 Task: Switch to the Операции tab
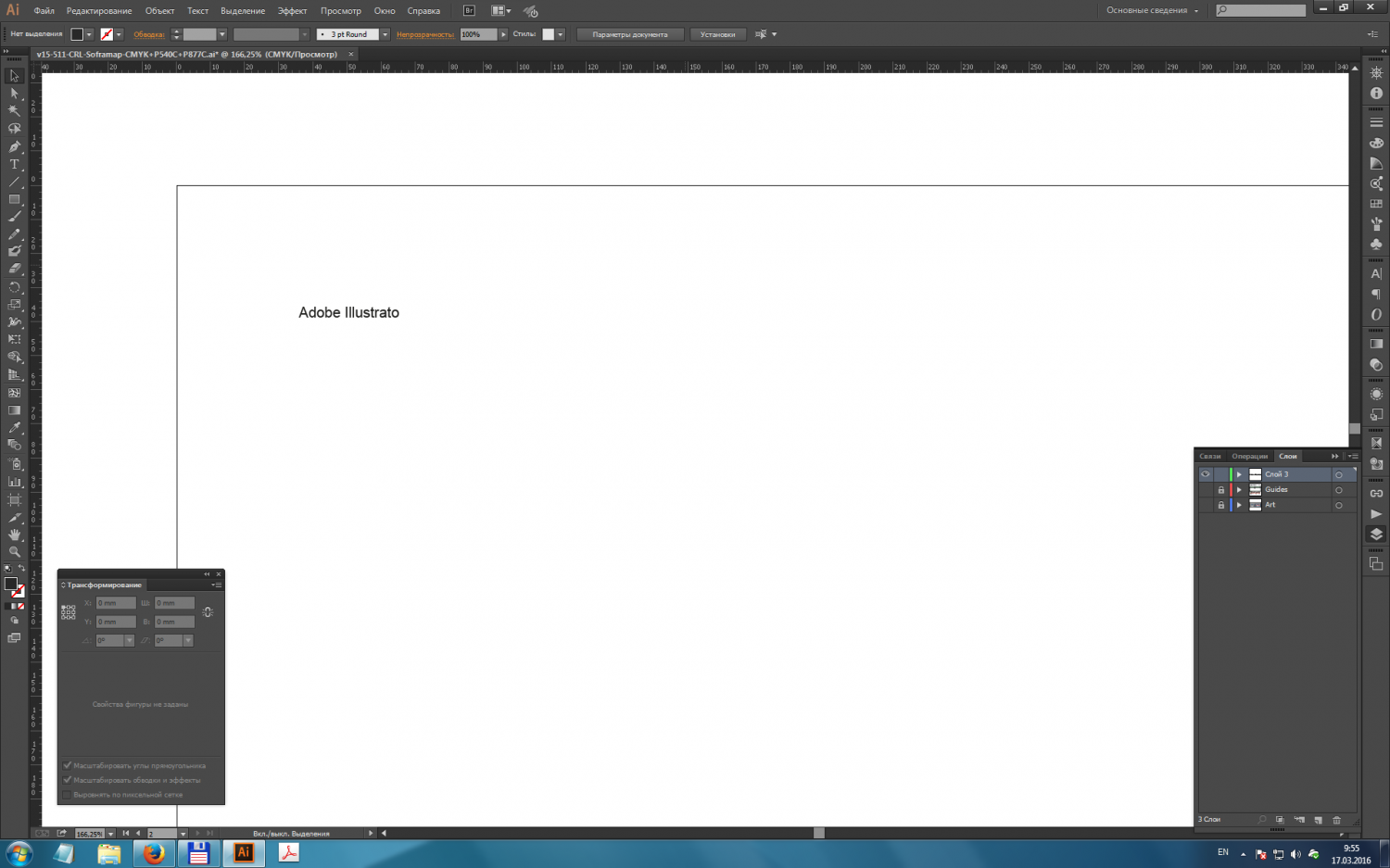tap(1249, 456)
